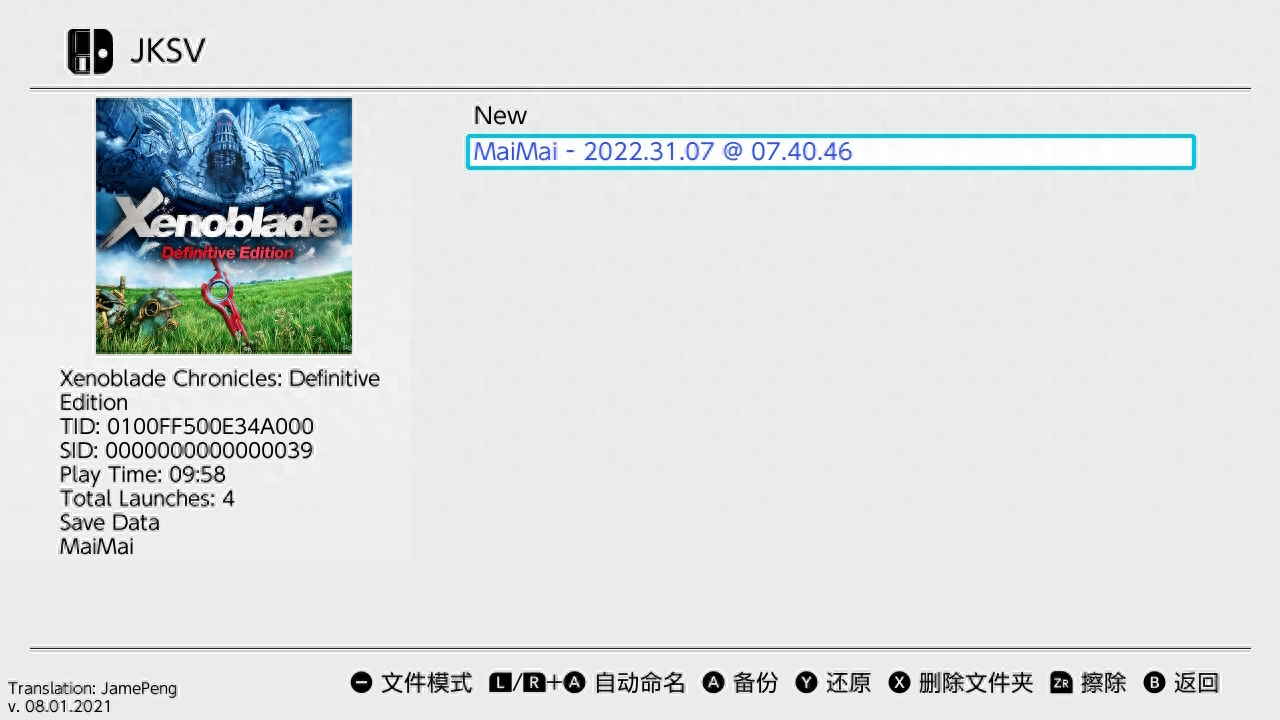The width and height of the screenshot is (1280, 720).
Task: Click the Xenoblade Chronicles: Definitive Edition title text
Action: coord(220,390)
